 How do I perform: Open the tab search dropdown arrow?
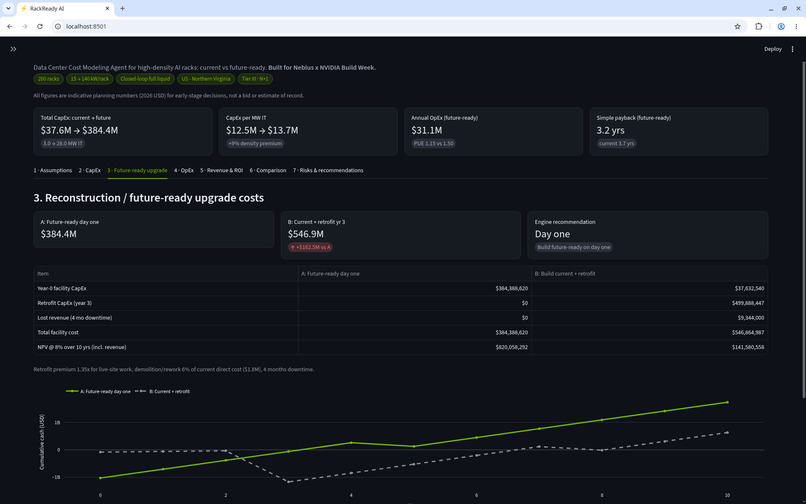click(x=8, y=9)
